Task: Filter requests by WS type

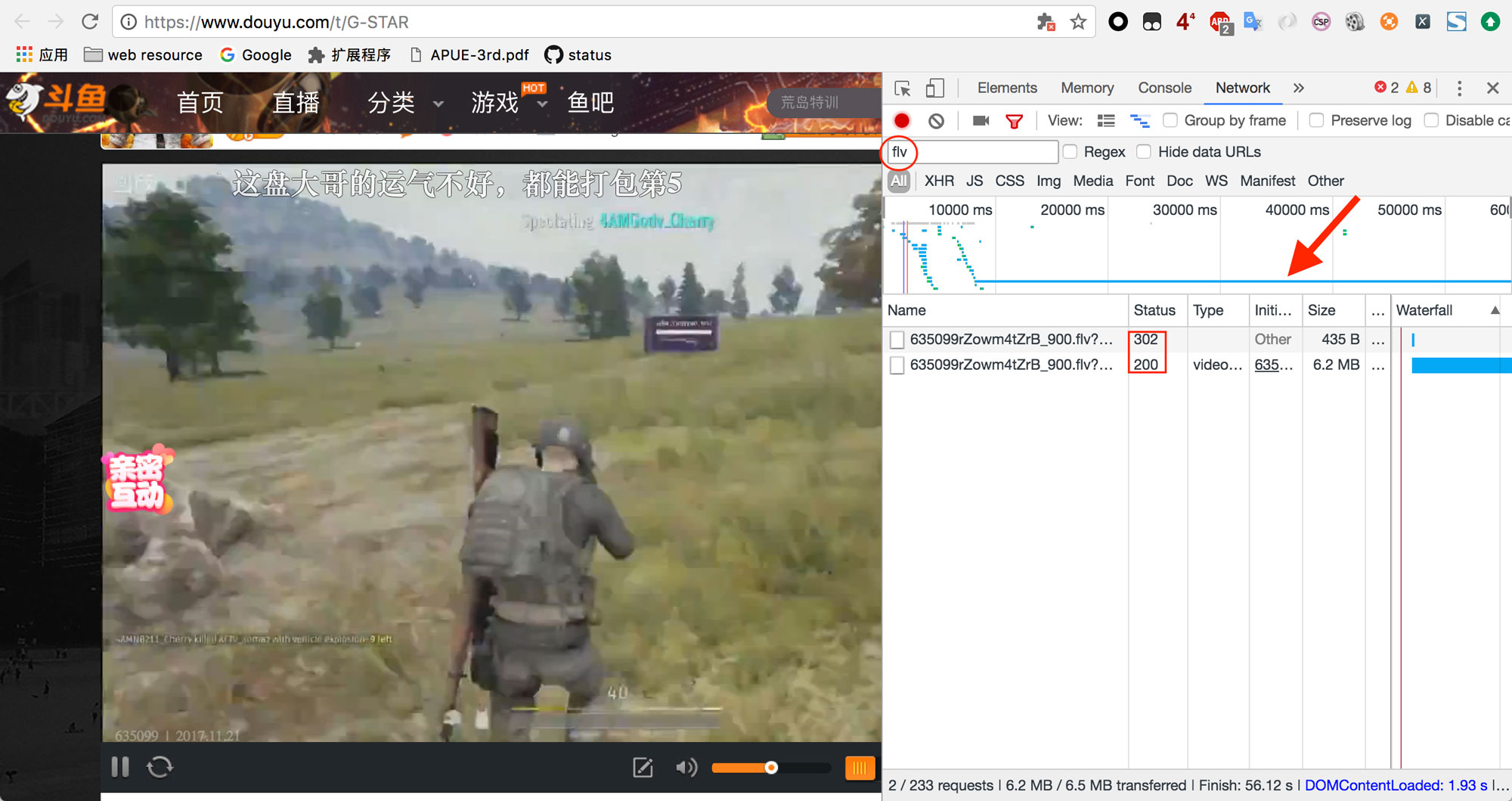Action: [1216, 181]
